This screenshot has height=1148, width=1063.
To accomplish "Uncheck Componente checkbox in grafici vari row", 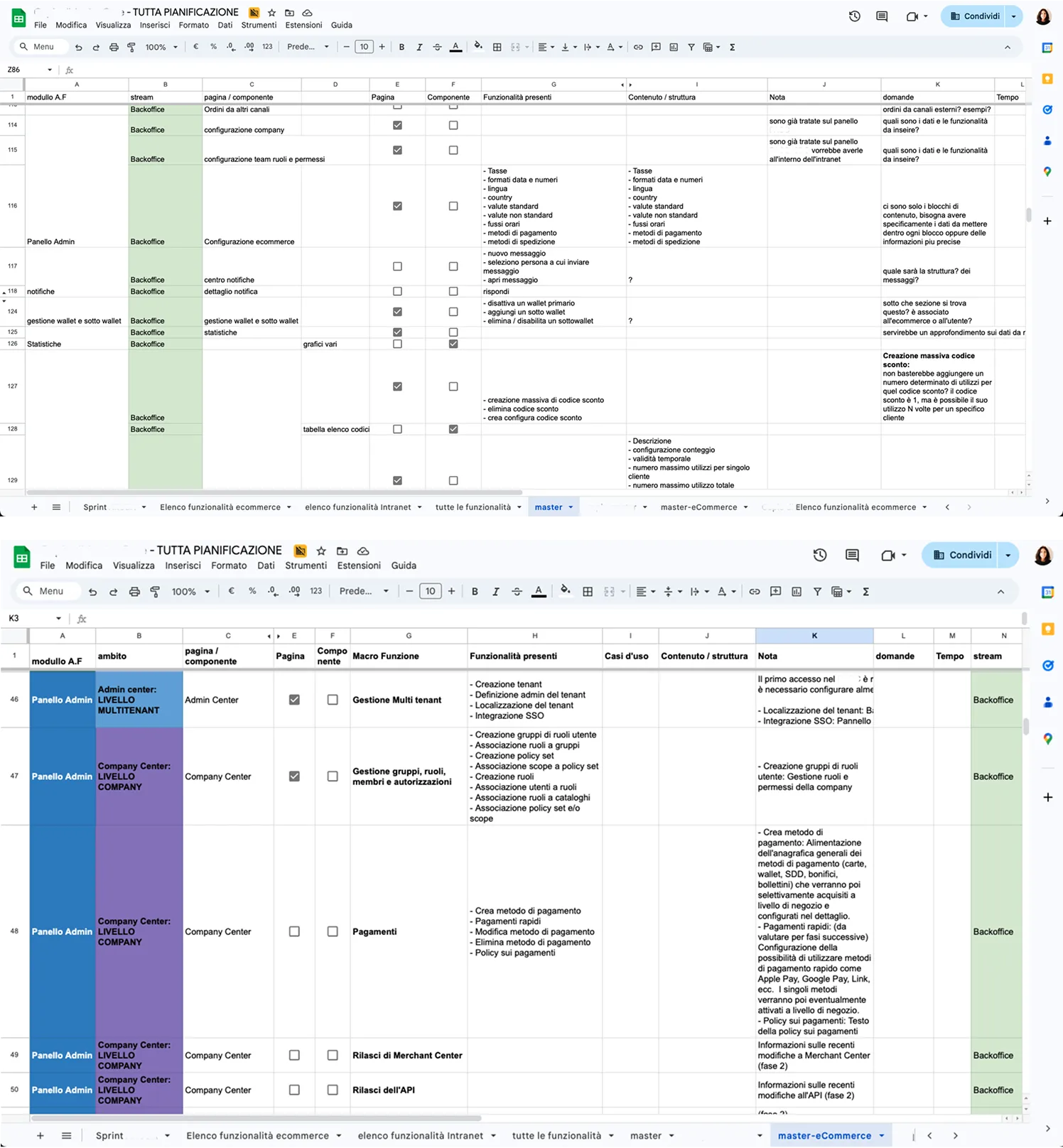I will (453, 344).
